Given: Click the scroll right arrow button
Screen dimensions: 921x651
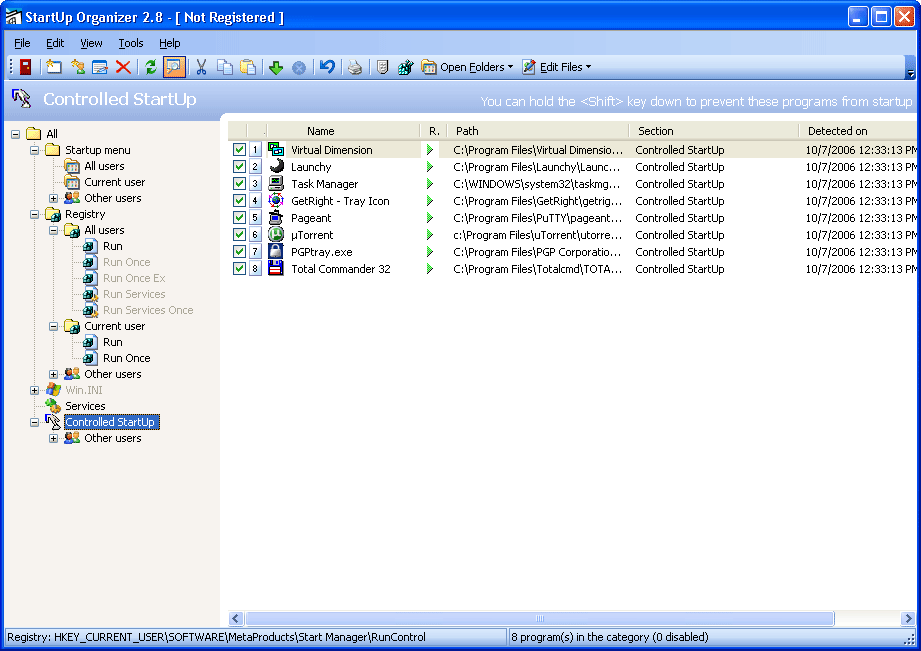Looking at the screenshot, I should [908, 618].
